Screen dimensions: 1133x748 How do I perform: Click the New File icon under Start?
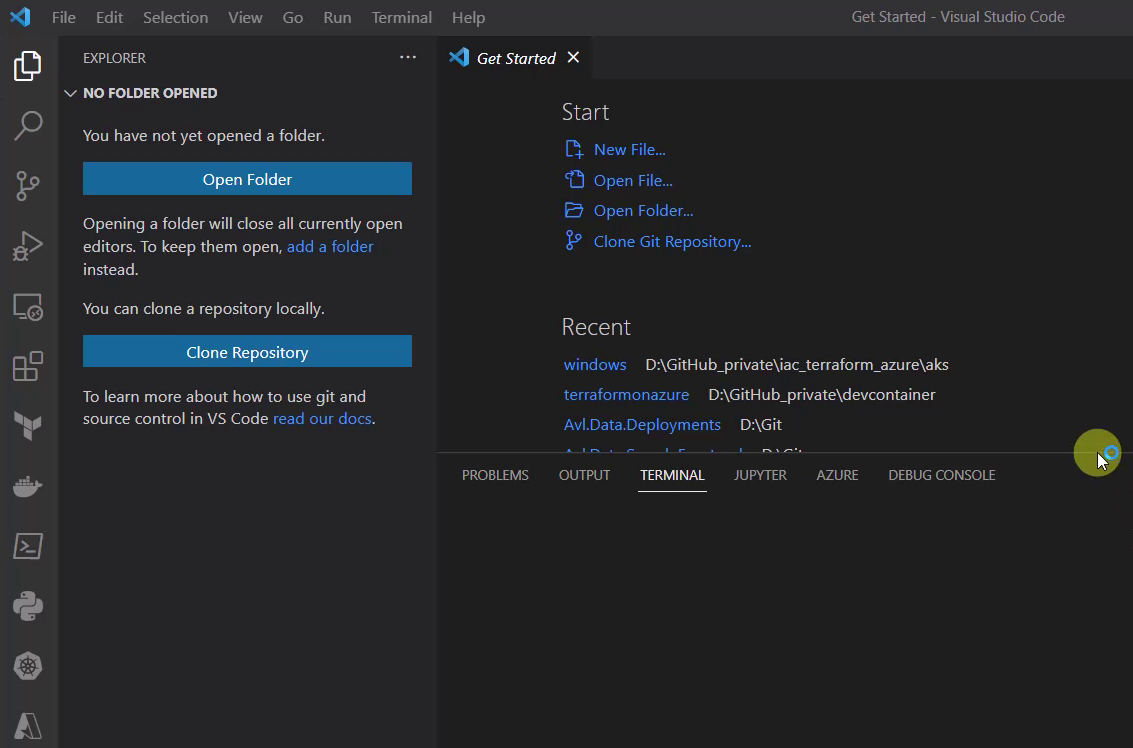click(x=574, y=149)
